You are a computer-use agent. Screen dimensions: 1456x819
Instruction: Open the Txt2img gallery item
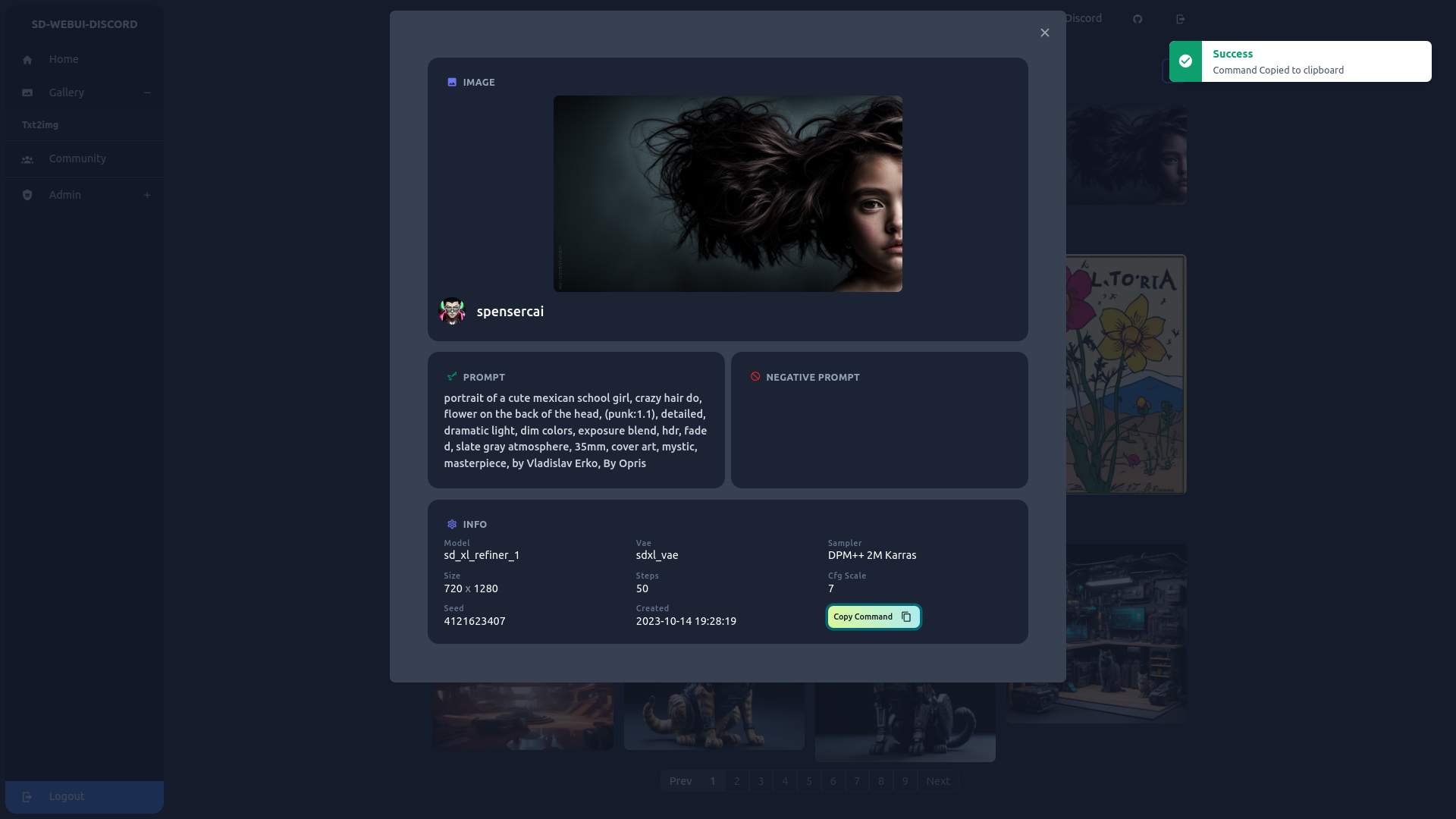pyautogui.click(x=40, y=125)
